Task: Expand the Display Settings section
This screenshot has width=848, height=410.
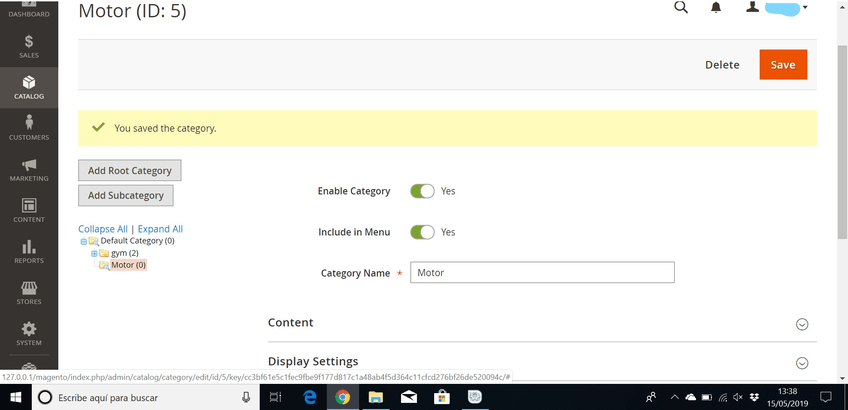Action: [x=801, y=363]
